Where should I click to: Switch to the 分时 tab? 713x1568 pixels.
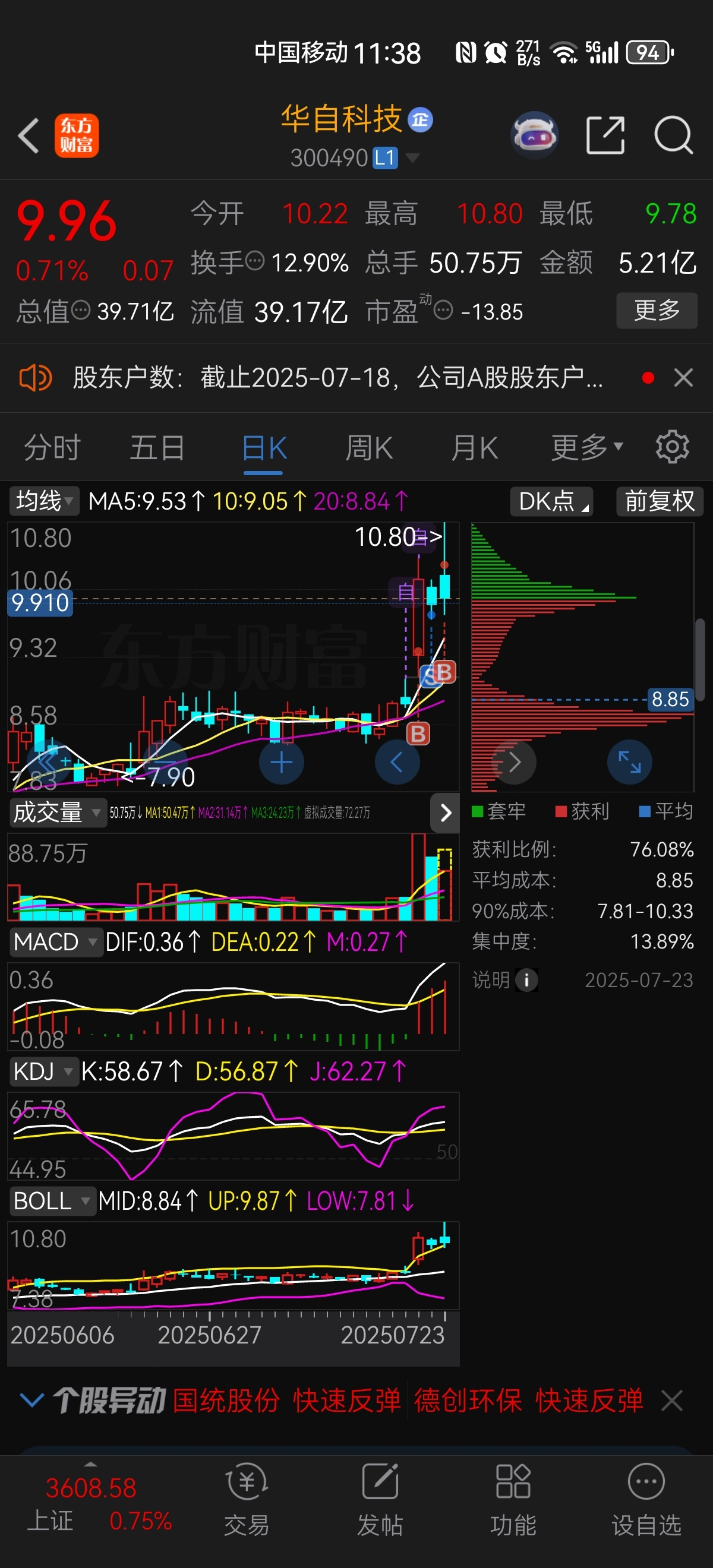click(52, 448)
